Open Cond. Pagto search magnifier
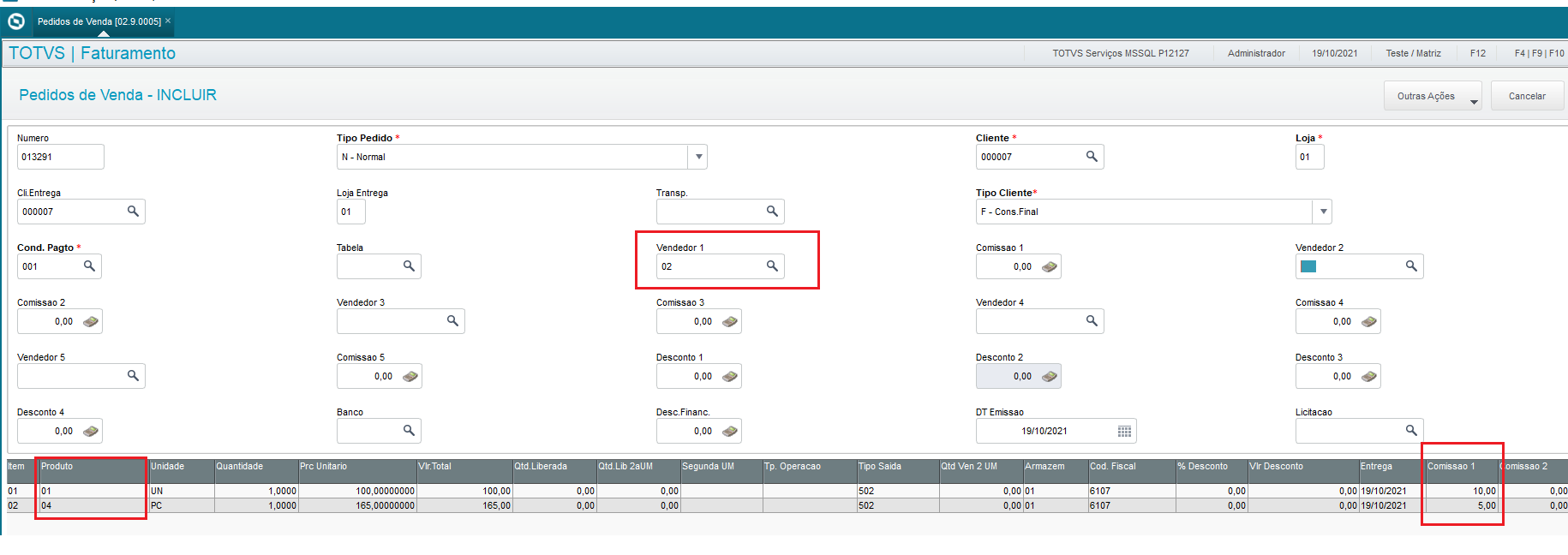Image resolution: width=1568 pixels, height=555 pixels. click(89, 266)
